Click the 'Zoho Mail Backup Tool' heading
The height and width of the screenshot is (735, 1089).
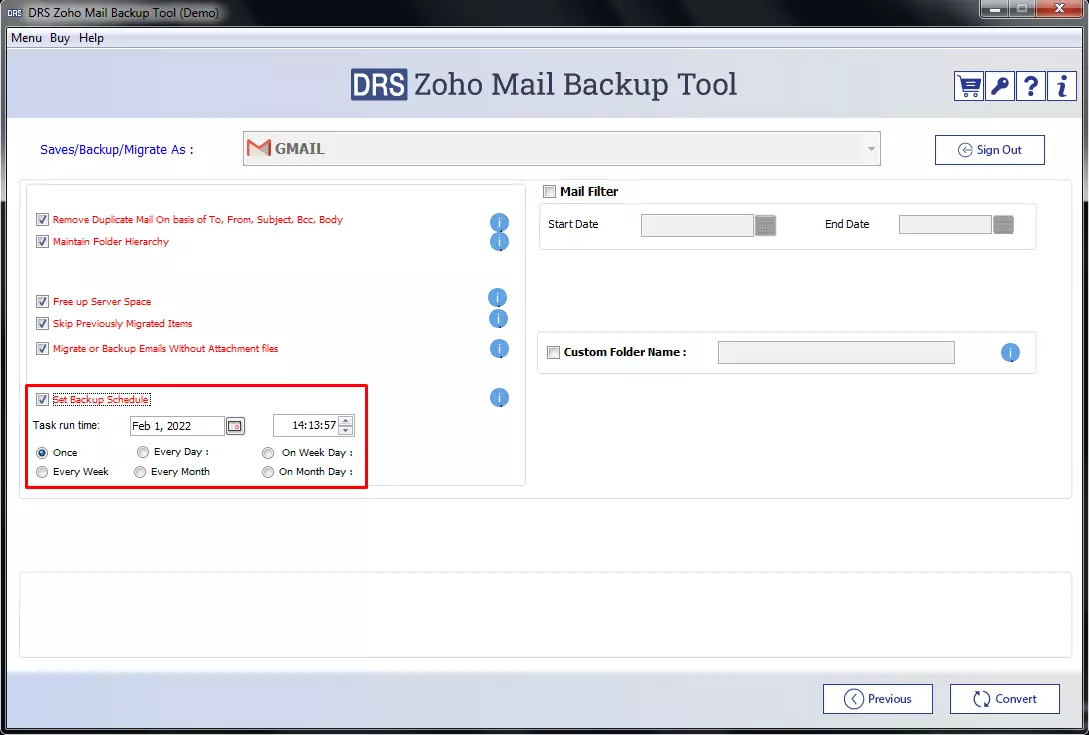pyautogui.click(x=576, y=85)
